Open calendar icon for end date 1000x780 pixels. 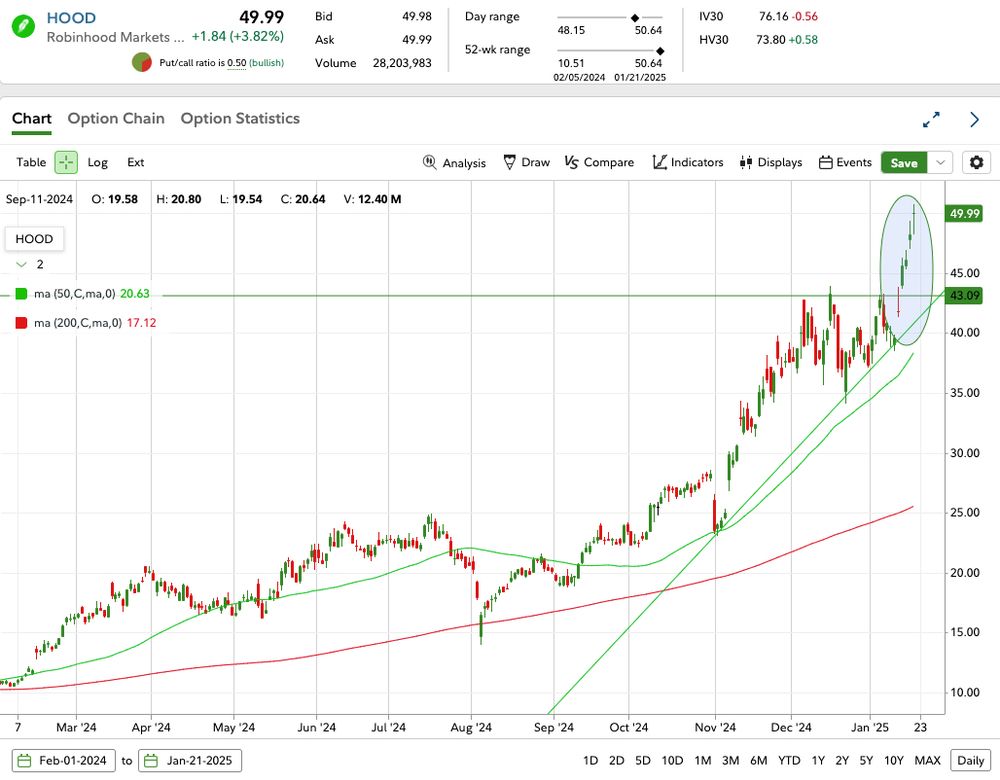[x=151, y=761]
